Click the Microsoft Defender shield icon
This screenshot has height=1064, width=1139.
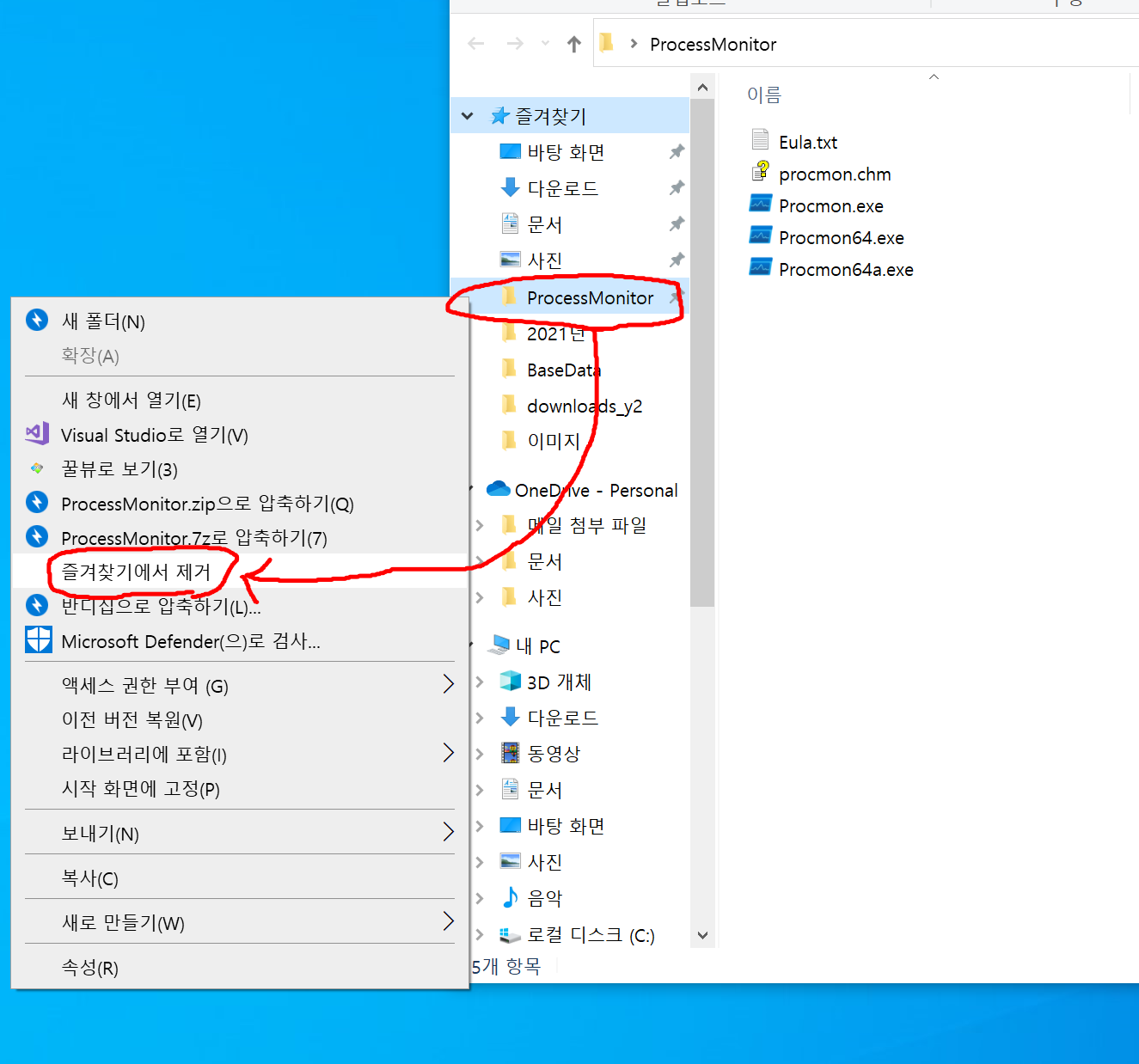pyautogui.click(x=38, y=640)
